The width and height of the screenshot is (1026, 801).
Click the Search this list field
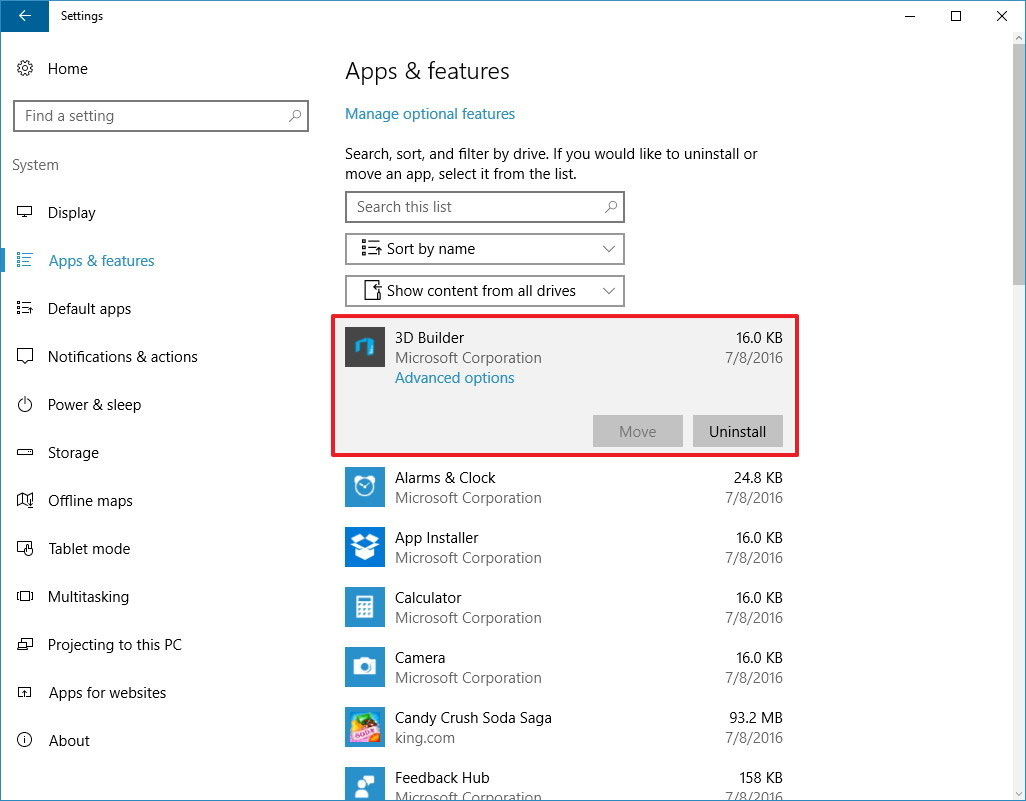point(484,207)
